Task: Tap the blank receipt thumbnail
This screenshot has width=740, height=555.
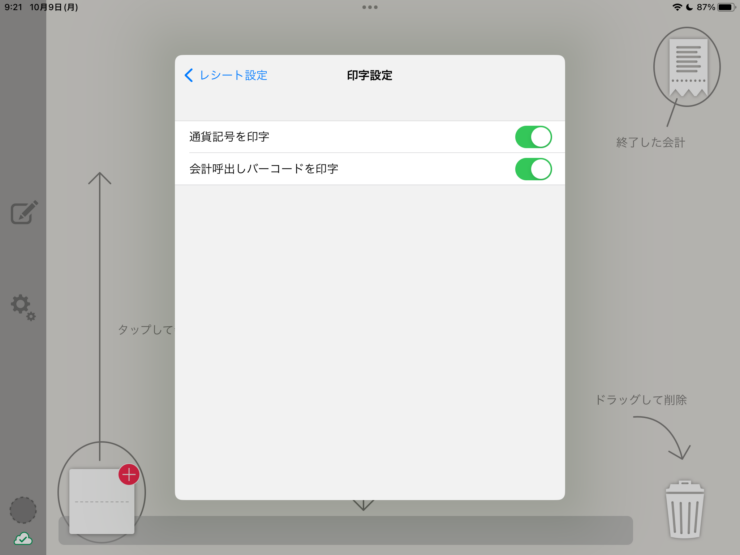Action: (101, 501)
